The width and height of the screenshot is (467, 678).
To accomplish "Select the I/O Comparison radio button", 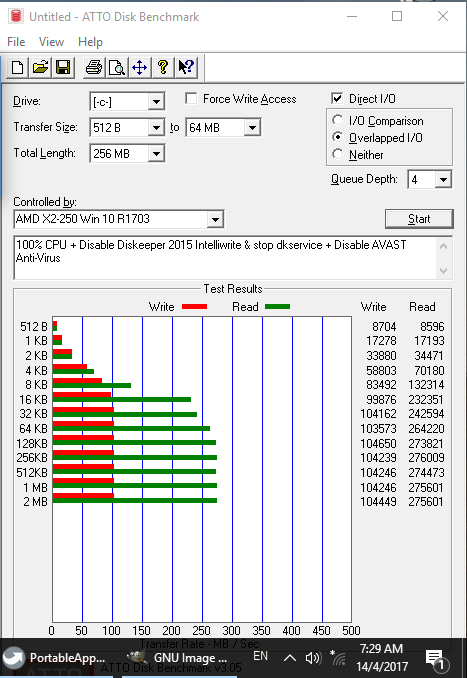I will coord(337,120).
